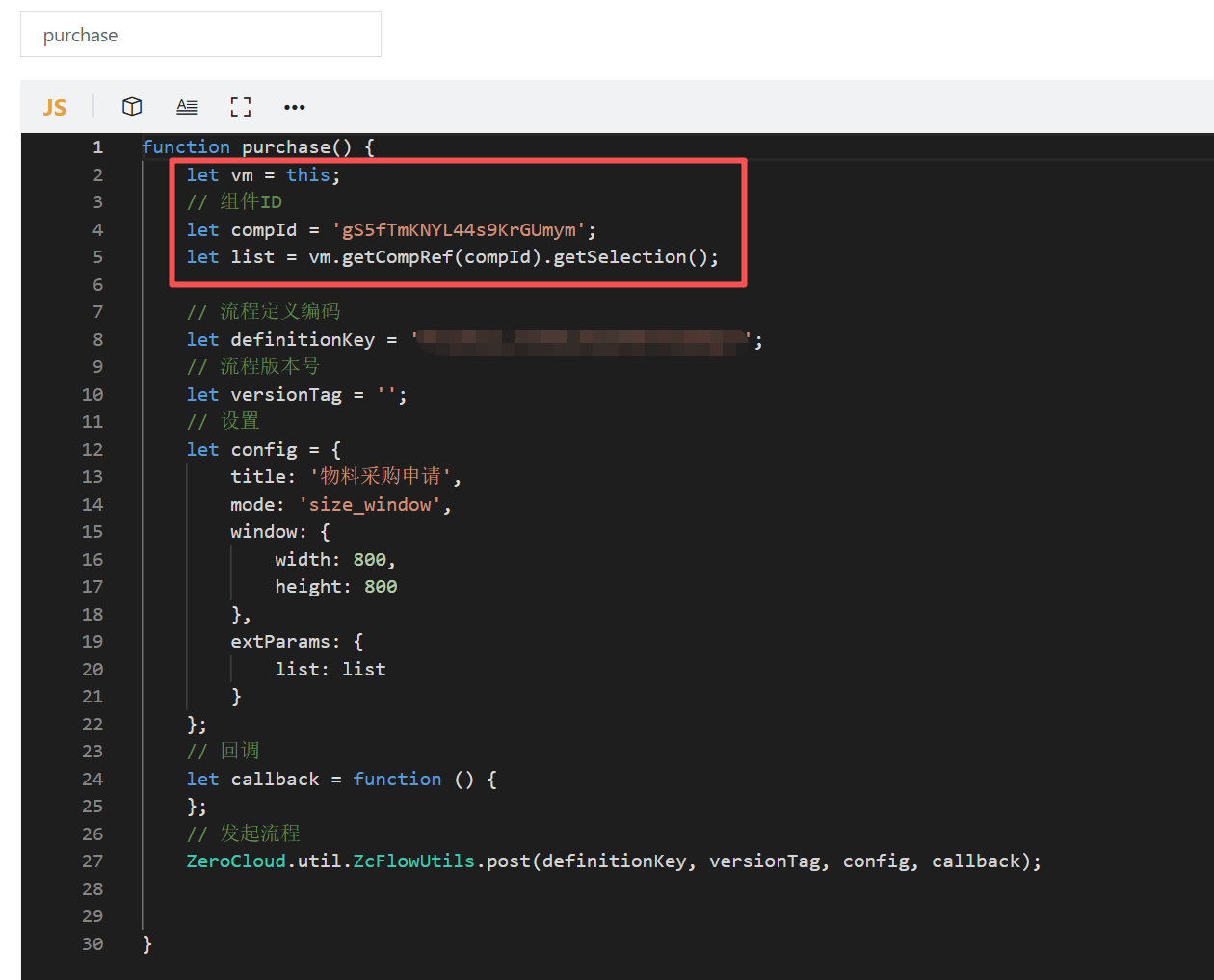Click the blurred definitionKey value
Viewport: 1214px width, 980px height.
click(x=582, y=340)
